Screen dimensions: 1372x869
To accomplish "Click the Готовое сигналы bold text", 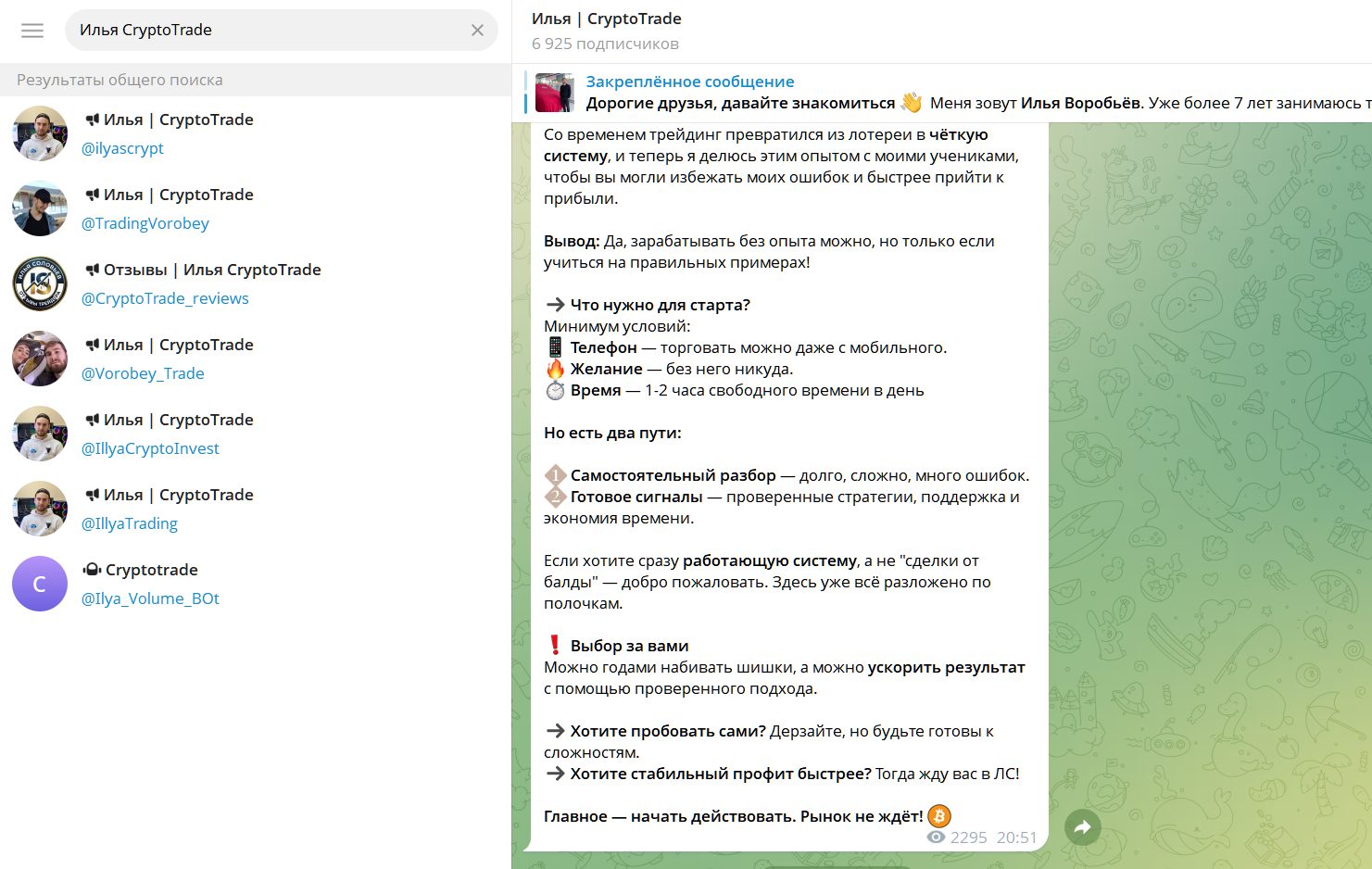I will (x=636, y=497).
